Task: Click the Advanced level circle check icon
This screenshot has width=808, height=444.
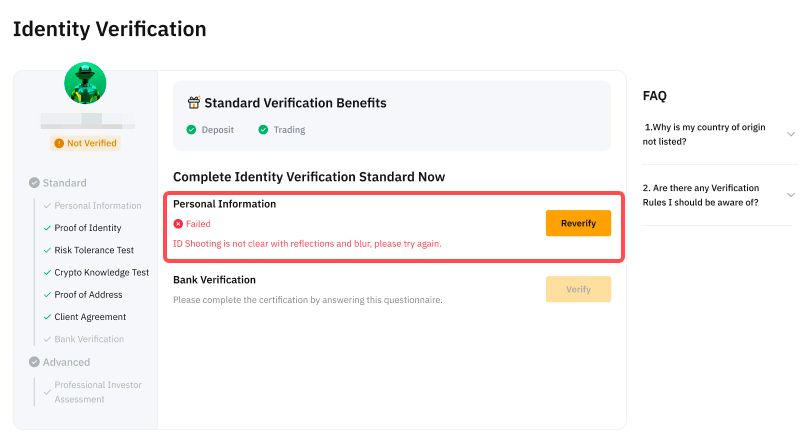Action: pos(34,362)
